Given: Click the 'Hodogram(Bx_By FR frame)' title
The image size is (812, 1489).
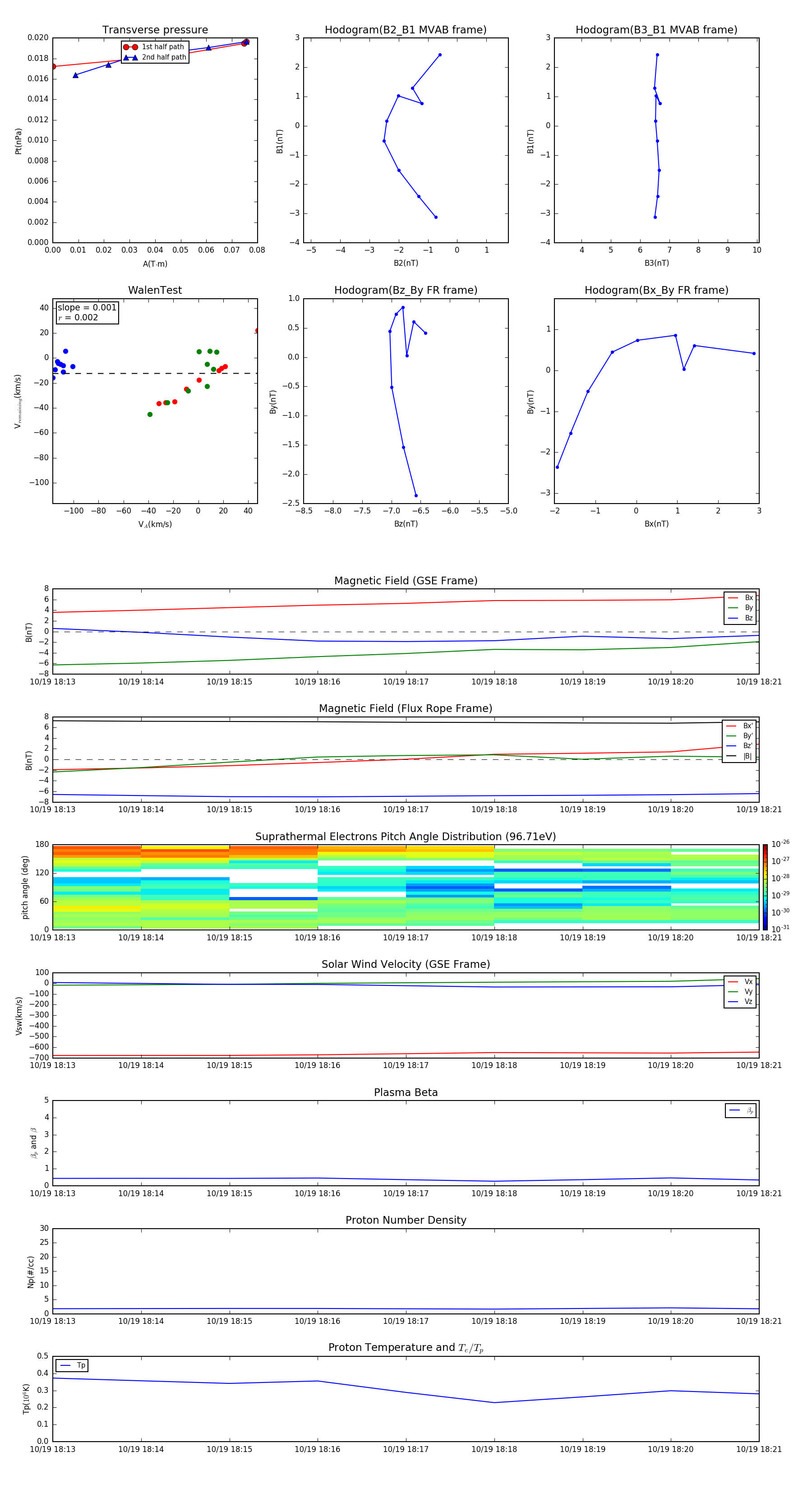Looking at the screenshot, I should point(656,290).
